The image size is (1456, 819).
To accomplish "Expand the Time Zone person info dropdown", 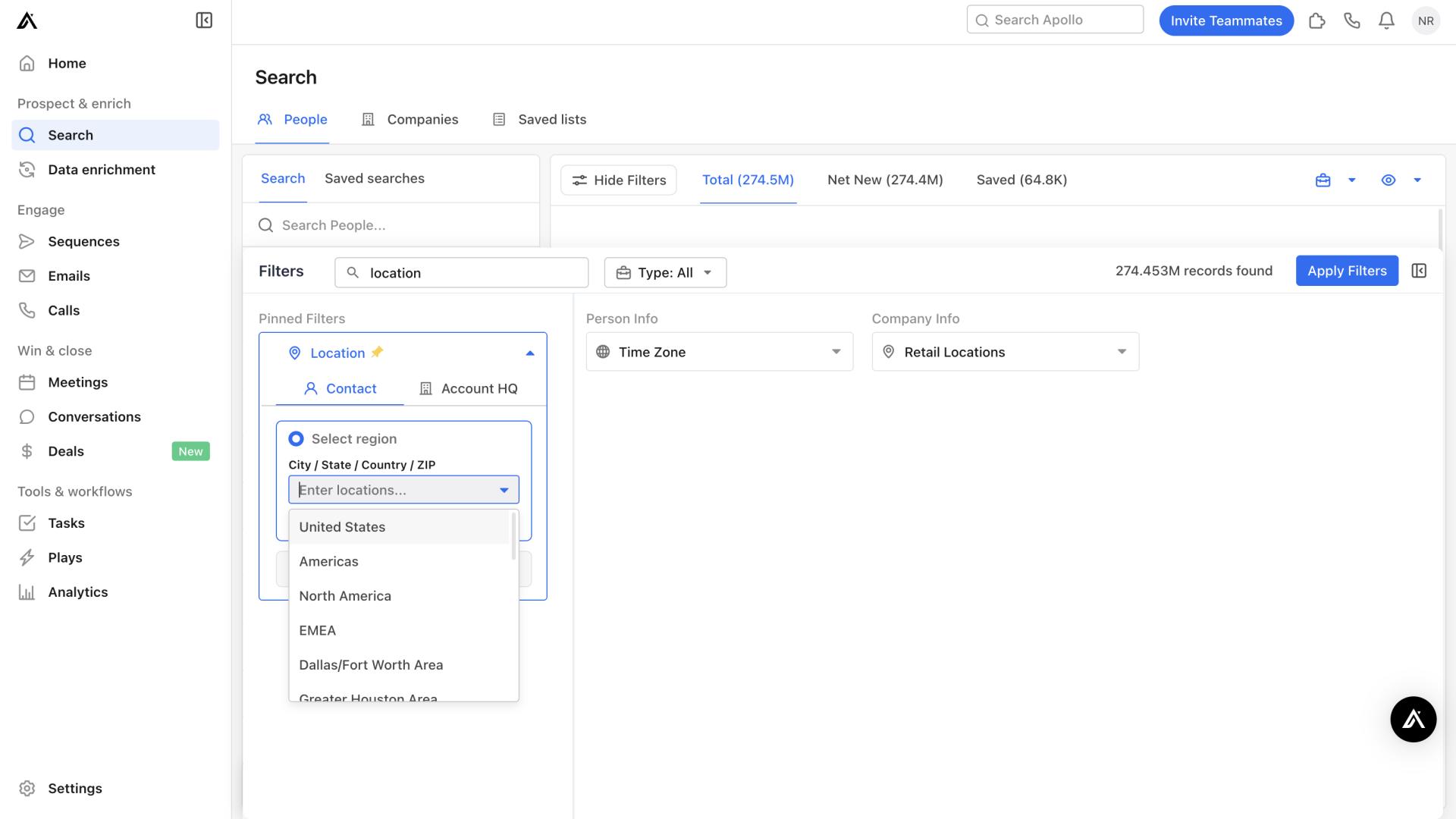I will click(836, 351).
